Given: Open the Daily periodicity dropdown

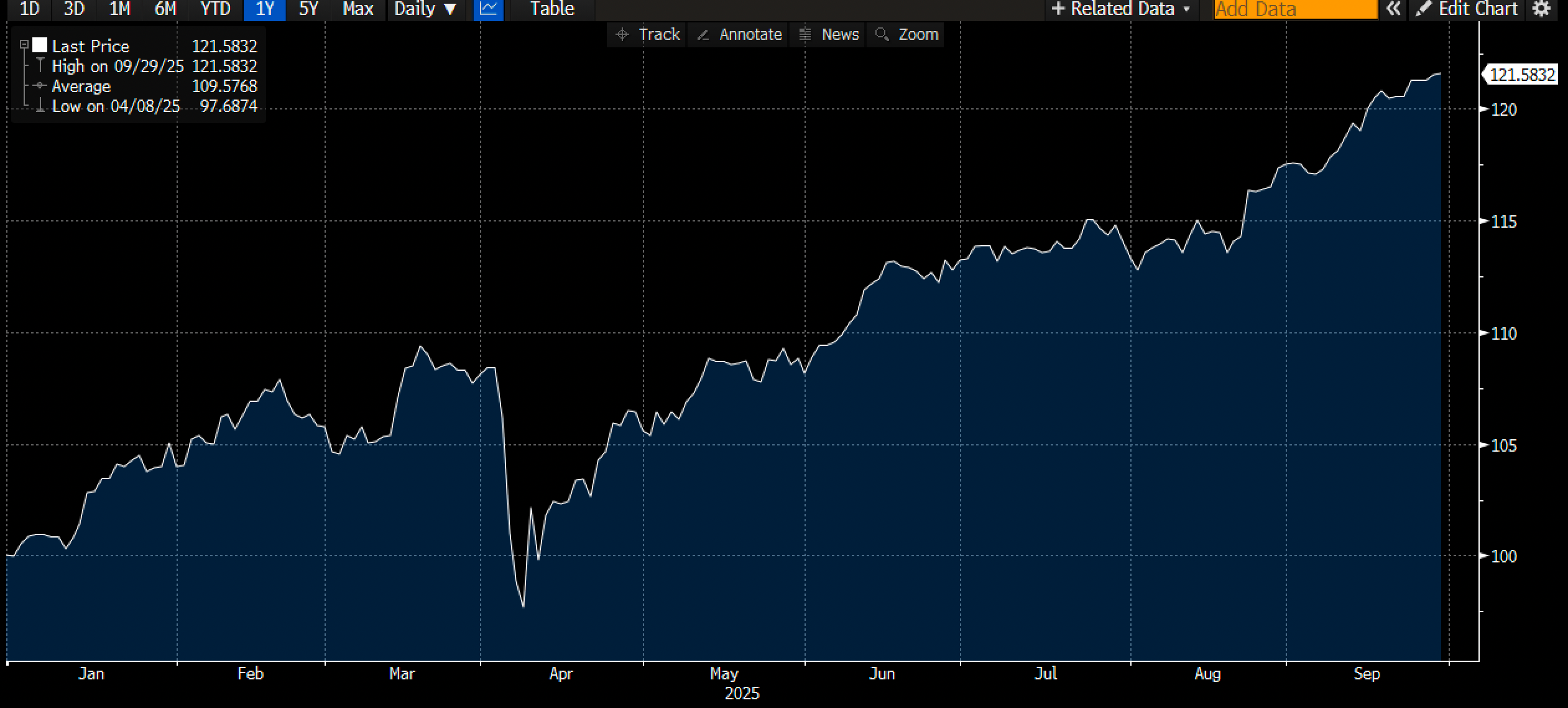Looking at the screenshot, I should 425,9.
